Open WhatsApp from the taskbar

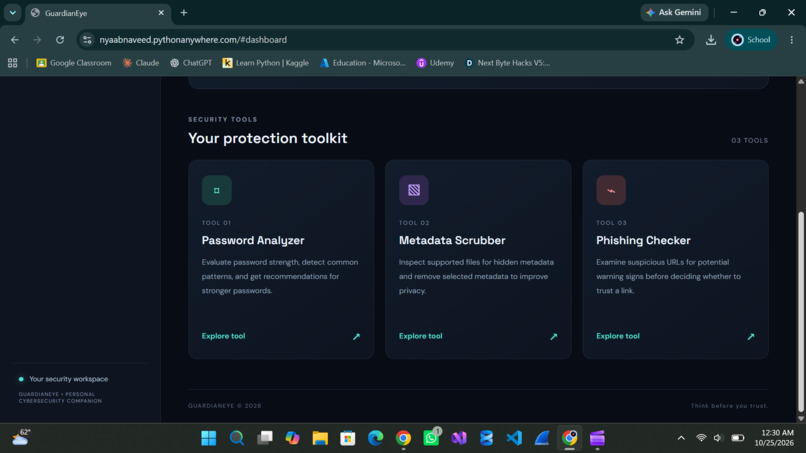431,438
